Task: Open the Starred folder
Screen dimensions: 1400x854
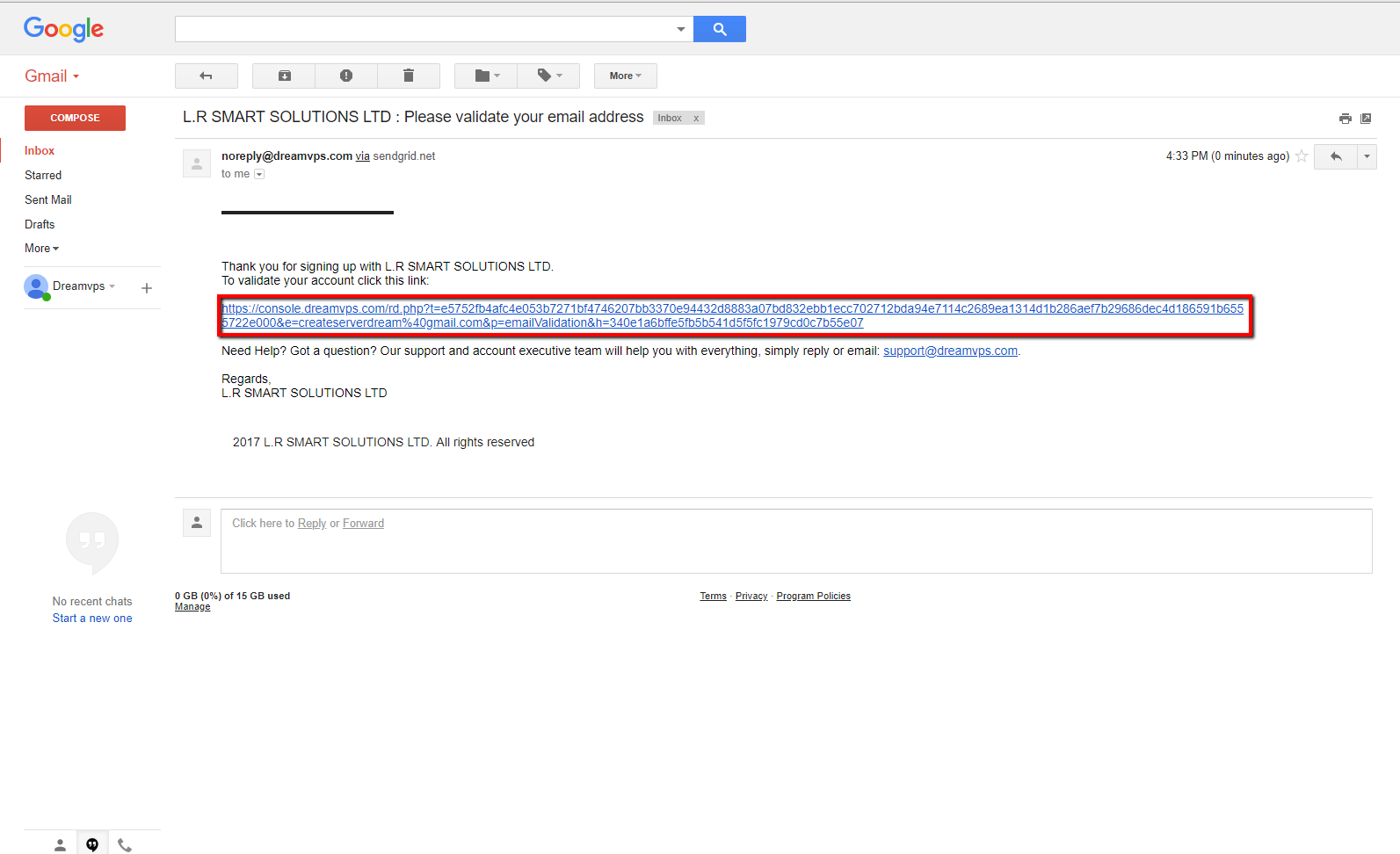Action: (x=43, y=175)
